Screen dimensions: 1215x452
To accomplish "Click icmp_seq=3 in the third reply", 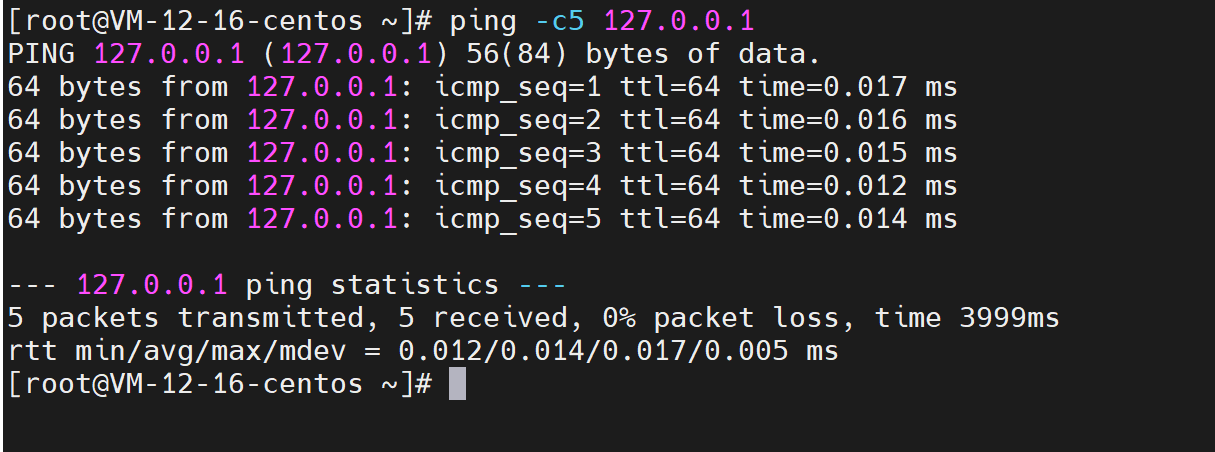I will [x=518, y=153].
